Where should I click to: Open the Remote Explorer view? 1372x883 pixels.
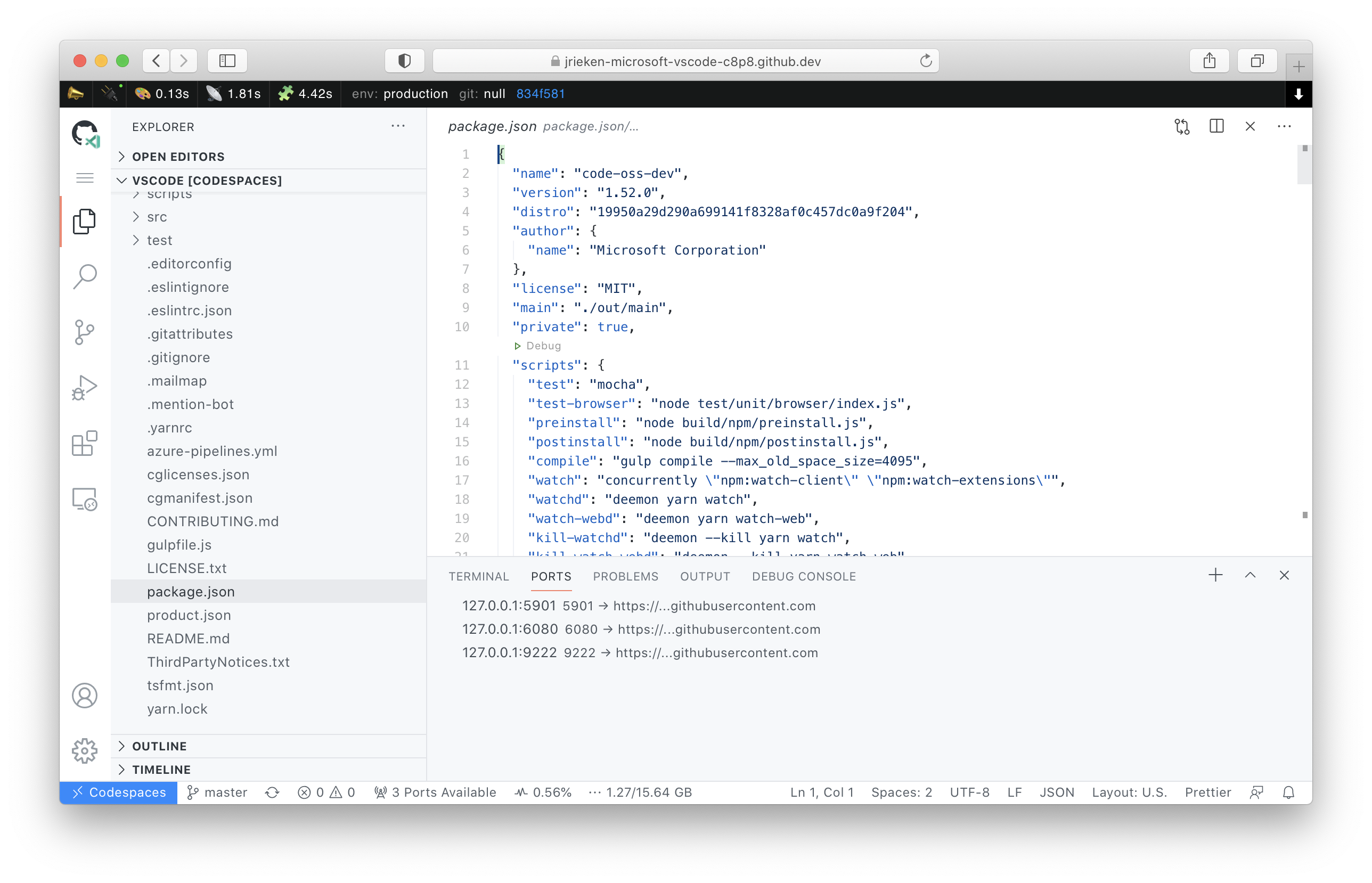pyautogui.click(x=85, y=500)
